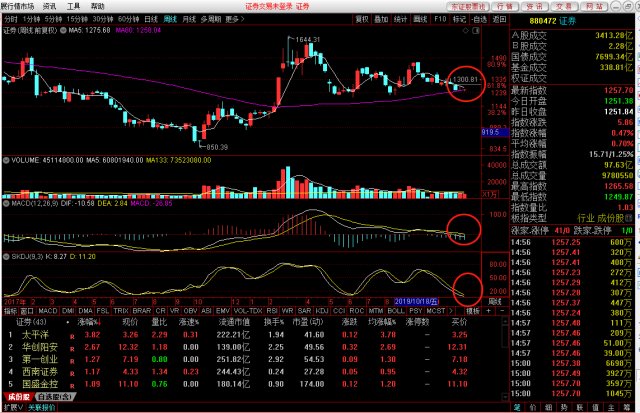Switch to the 日线 daily chart period
Viewport: 640px width, 413px height.
coord(150,19)
